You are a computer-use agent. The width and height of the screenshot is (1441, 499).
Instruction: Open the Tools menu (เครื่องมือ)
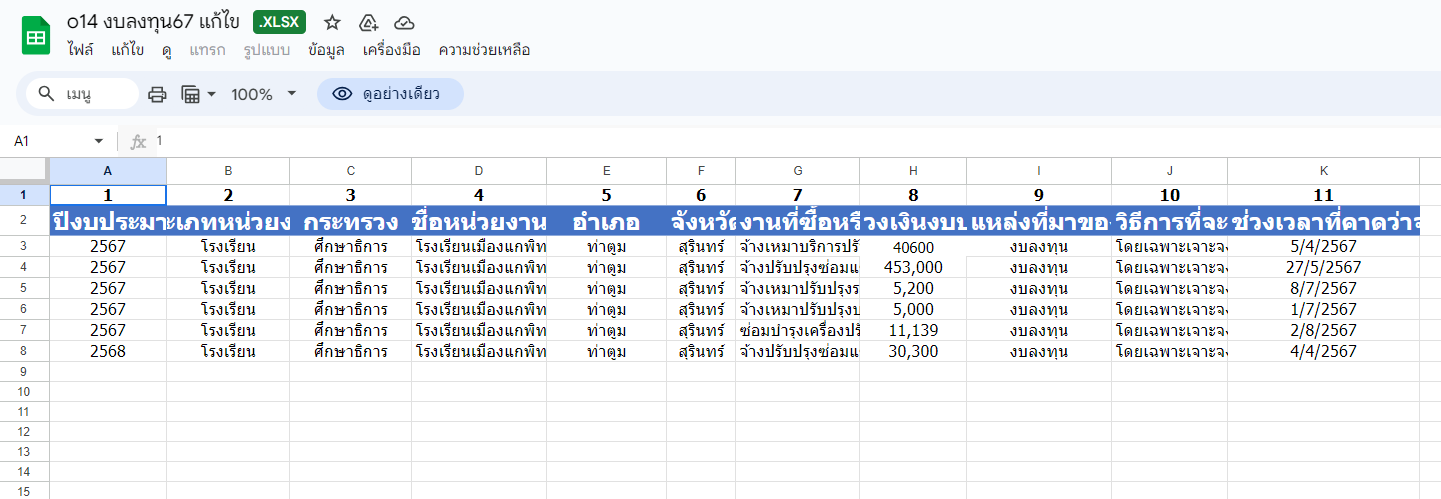point(392,50)
